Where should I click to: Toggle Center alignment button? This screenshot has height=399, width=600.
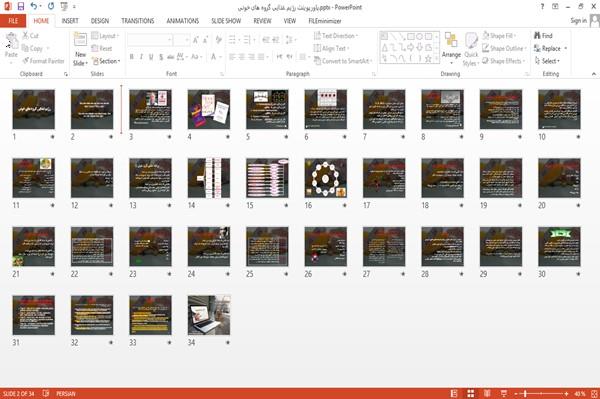pyautogui.click(x=242, y=57)
